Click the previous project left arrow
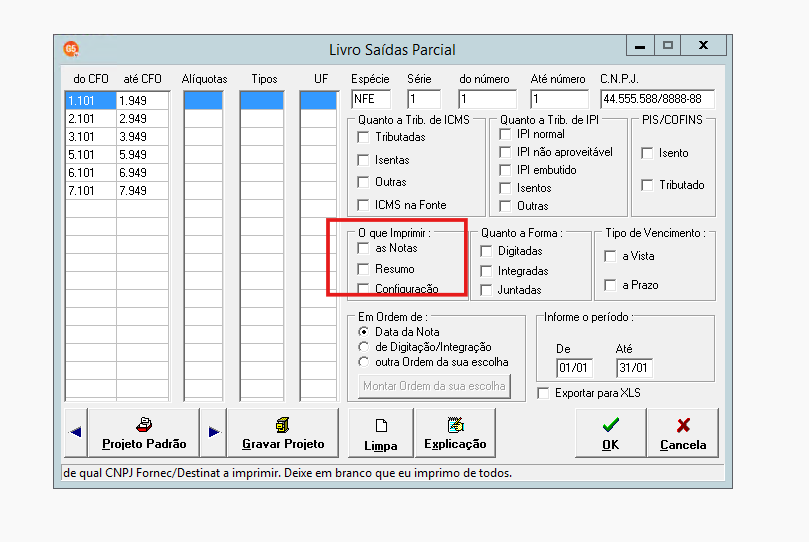Image resolution: width=809 pixels, height=542 pixels. pyautogui.click(x=76, y=432)
